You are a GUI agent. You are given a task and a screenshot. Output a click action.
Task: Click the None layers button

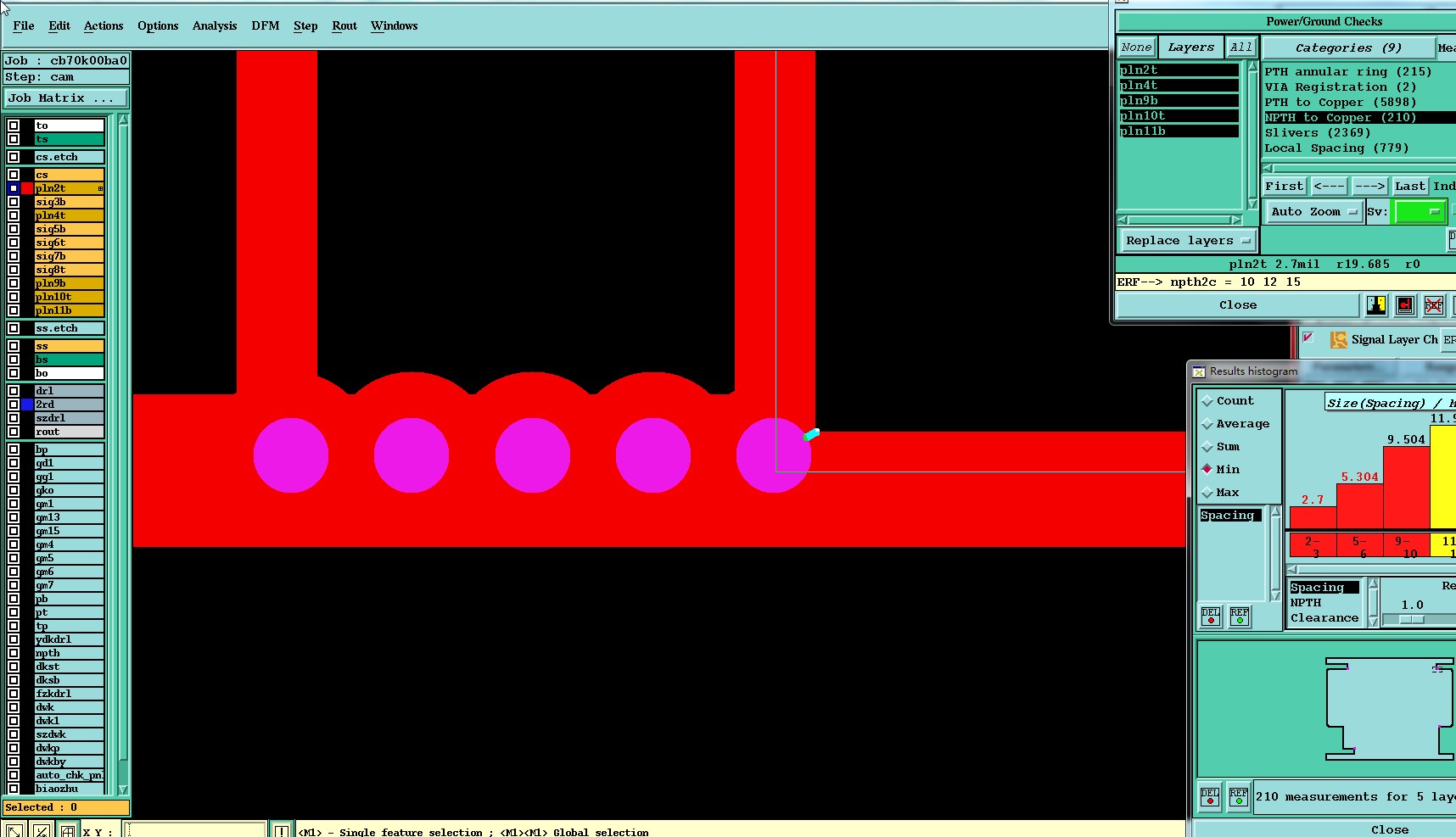click(x=1136, y=47)
